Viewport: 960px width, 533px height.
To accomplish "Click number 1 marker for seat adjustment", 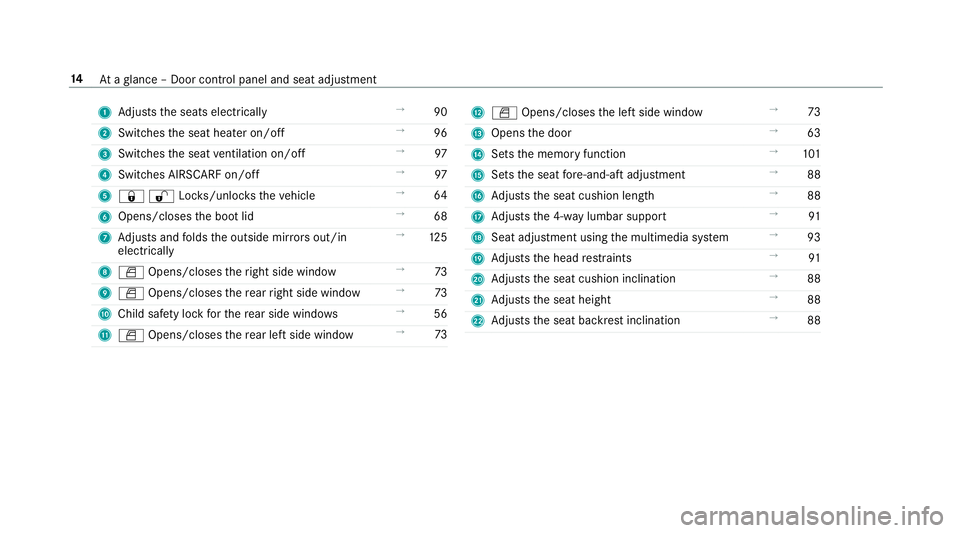I will [105, 113].
